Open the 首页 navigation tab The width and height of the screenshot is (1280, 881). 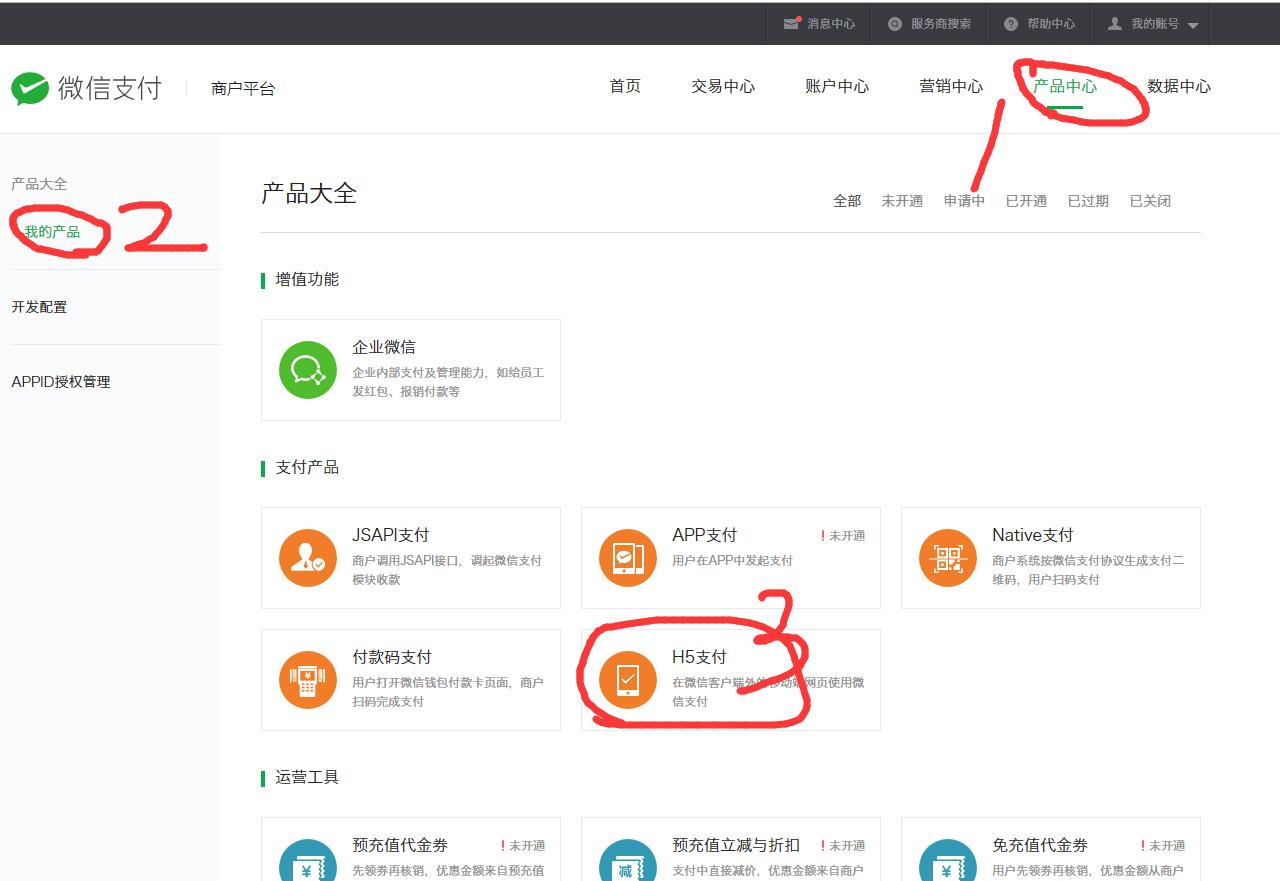(x=625, y=86)
